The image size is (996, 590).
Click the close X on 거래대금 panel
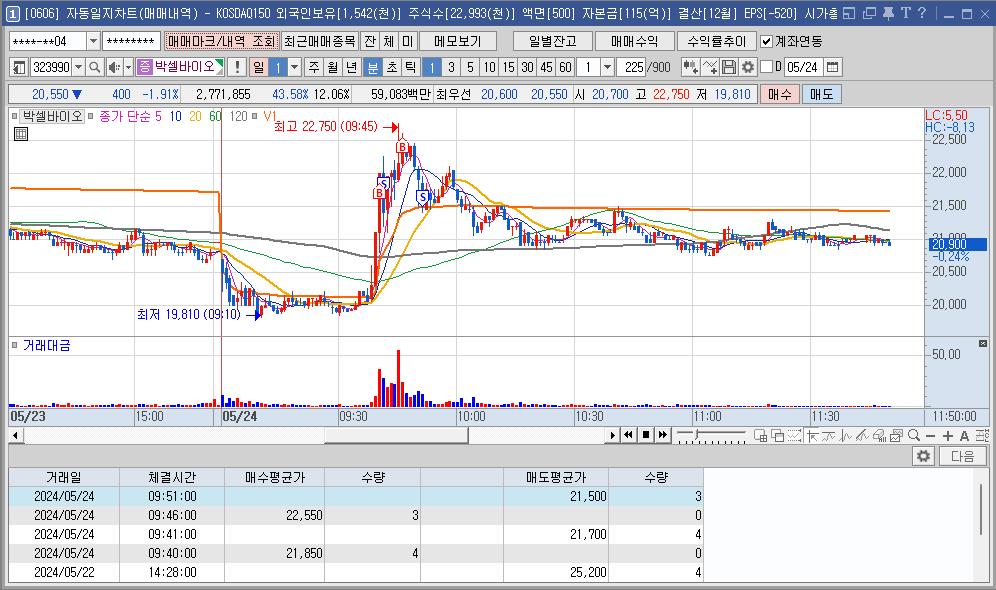pyautogui.click(x=983, y=344)
